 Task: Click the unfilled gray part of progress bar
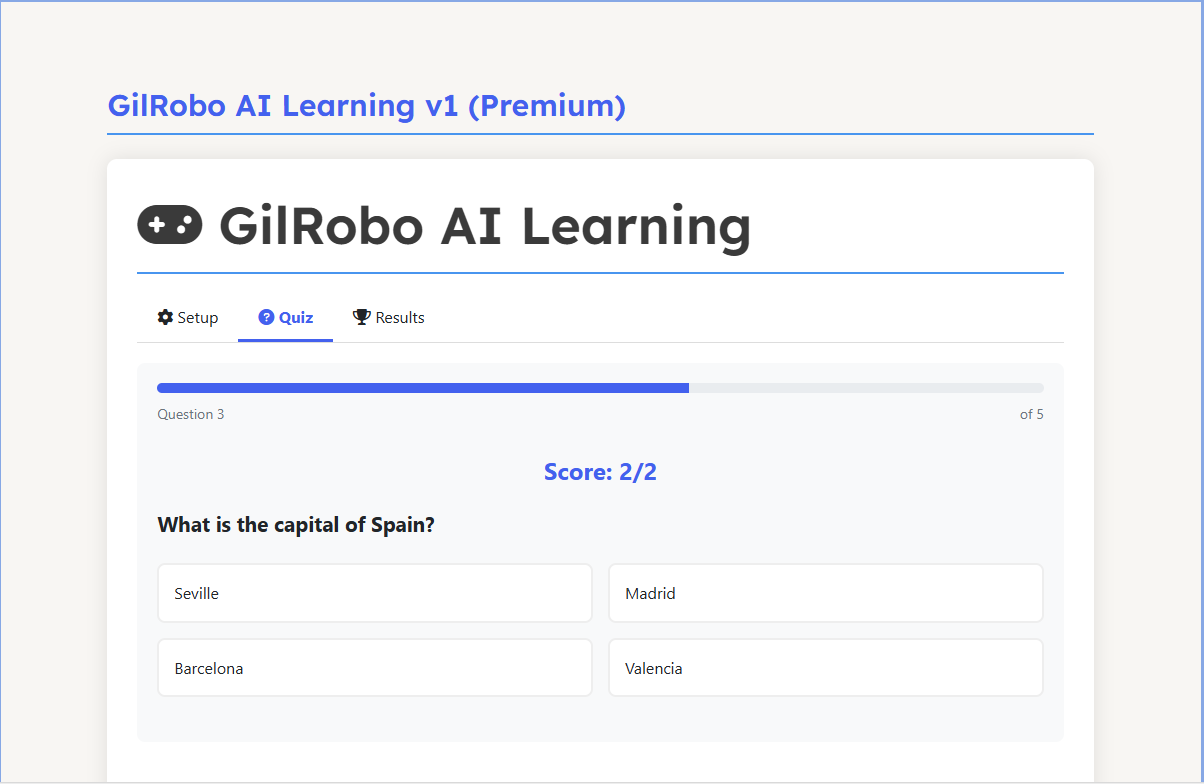pos(866,388)
